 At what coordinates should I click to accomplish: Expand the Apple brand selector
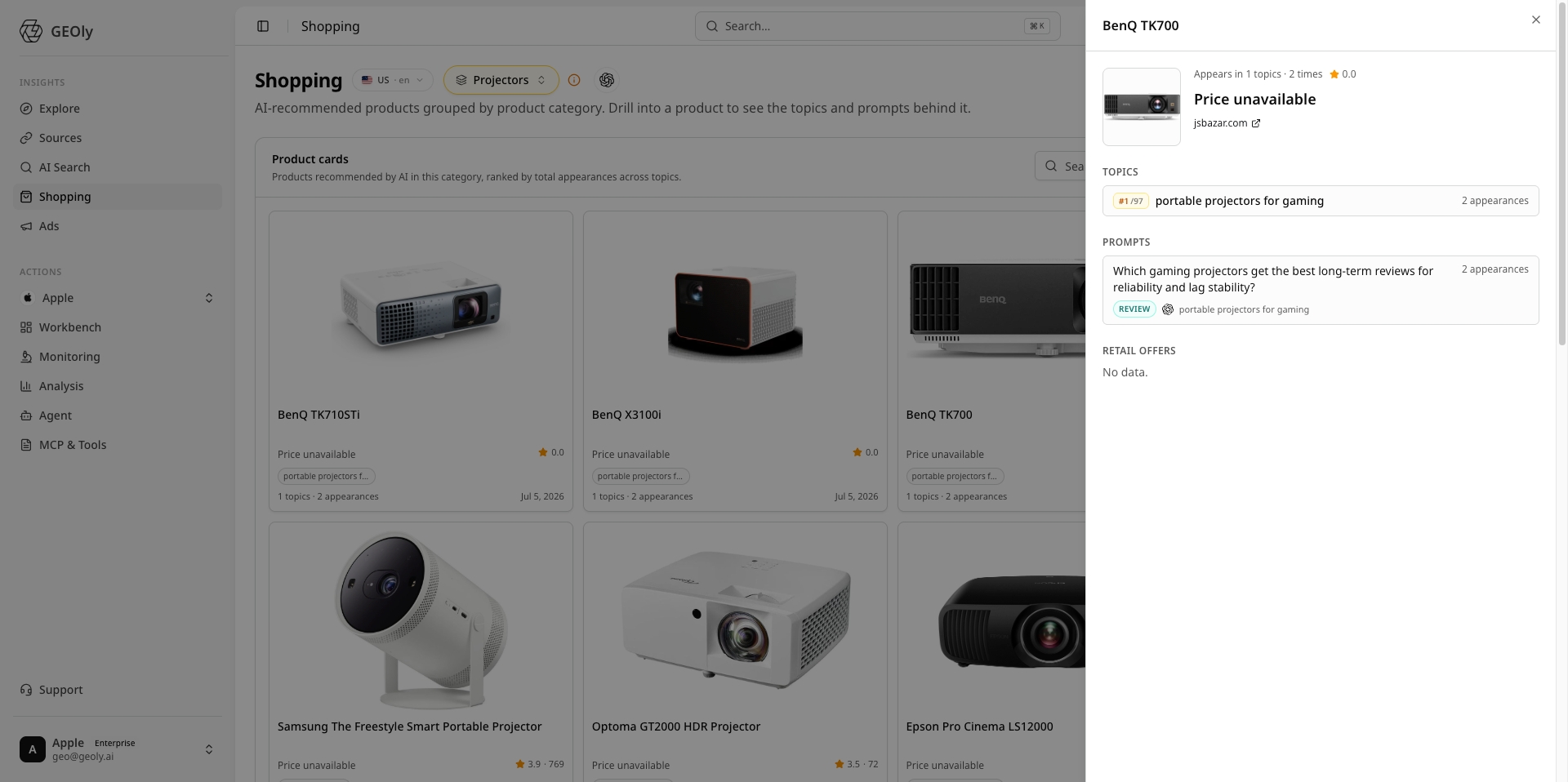pos(118,298)
